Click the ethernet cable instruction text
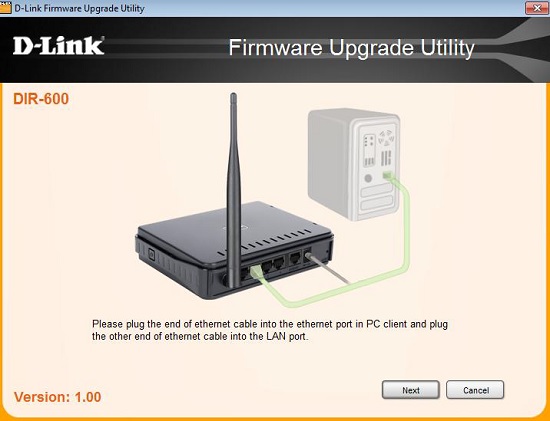550x421 pixels. coord(270,330)
